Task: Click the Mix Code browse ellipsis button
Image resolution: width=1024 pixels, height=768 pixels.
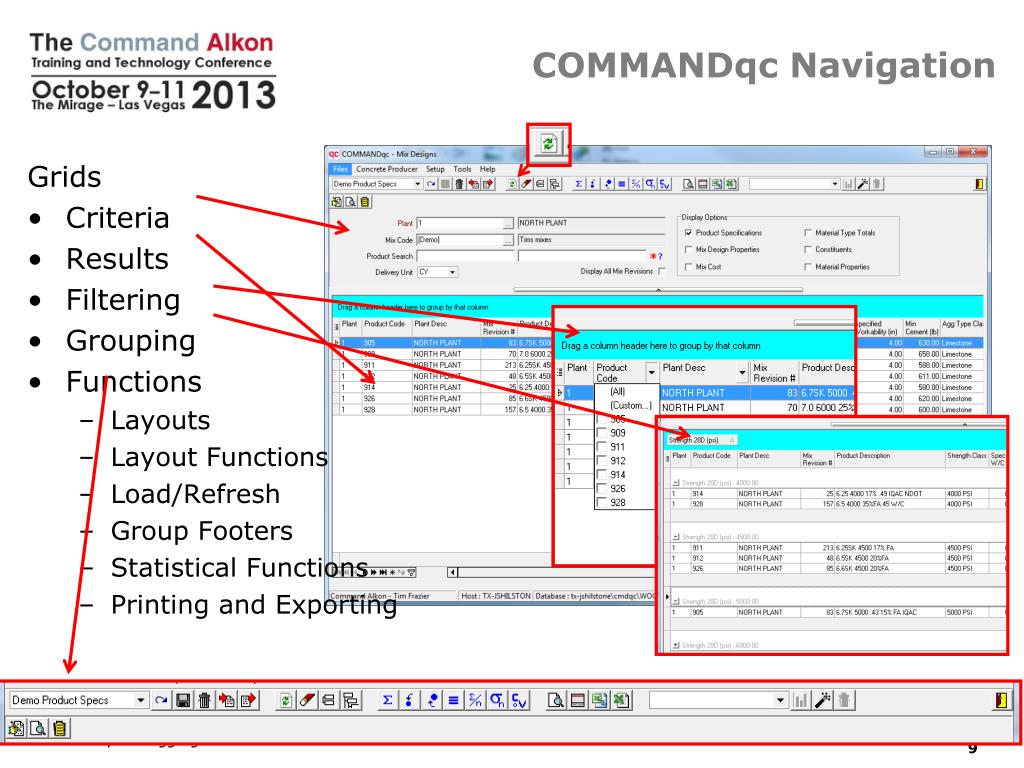Action: 508,240
